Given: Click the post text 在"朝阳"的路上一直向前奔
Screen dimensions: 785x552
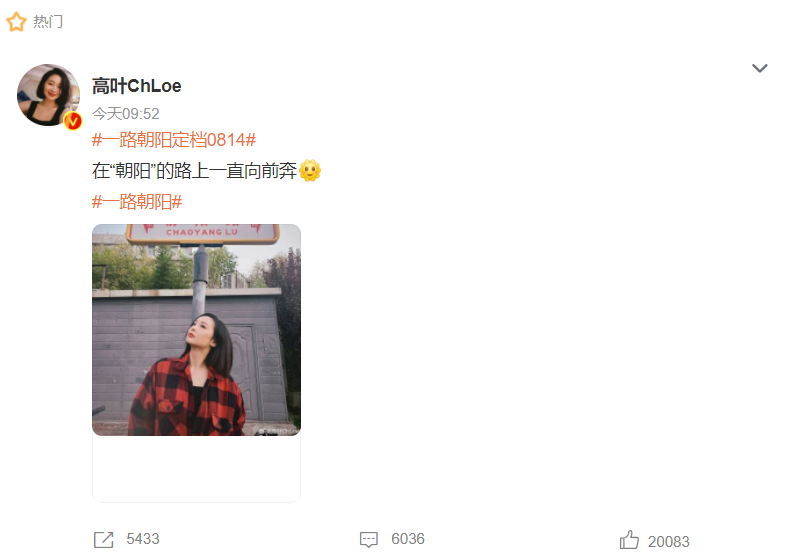Looking at the screenshot, I should pos(195,171).
